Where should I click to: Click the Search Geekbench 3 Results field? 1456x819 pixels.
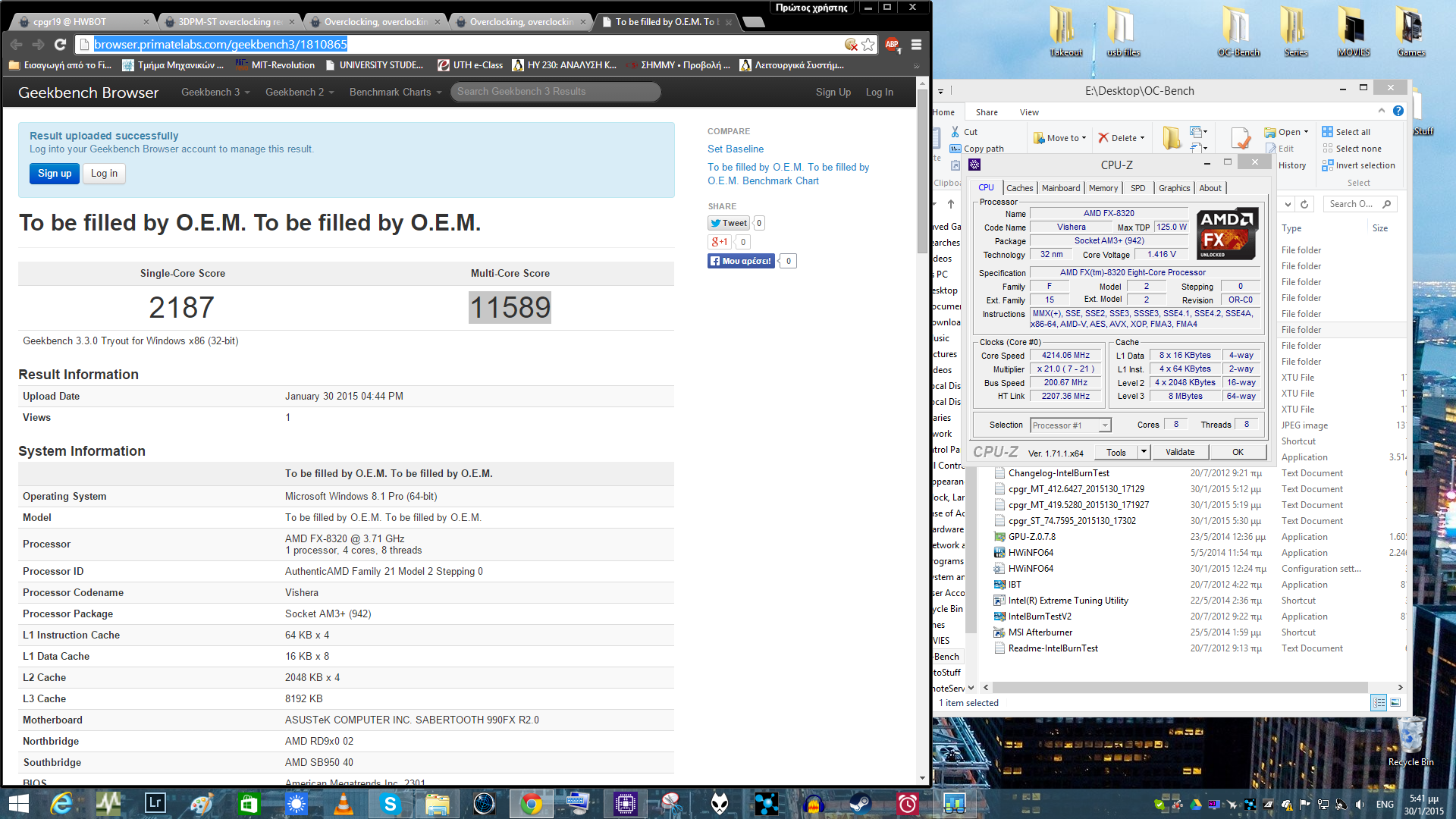click(555, 92)
